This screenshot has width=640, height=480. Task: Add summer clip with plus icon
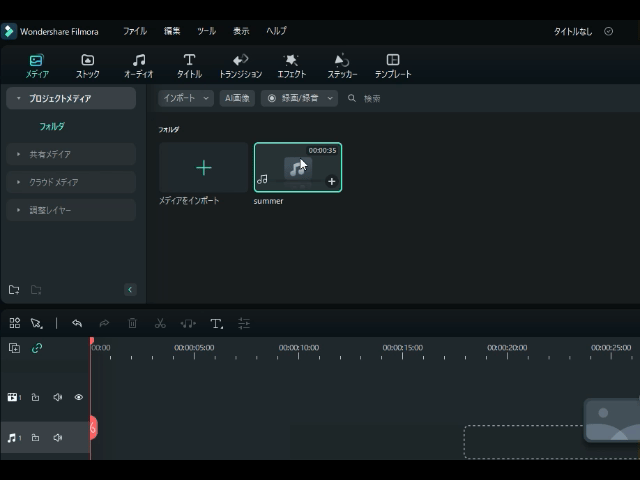coord(331,181)
